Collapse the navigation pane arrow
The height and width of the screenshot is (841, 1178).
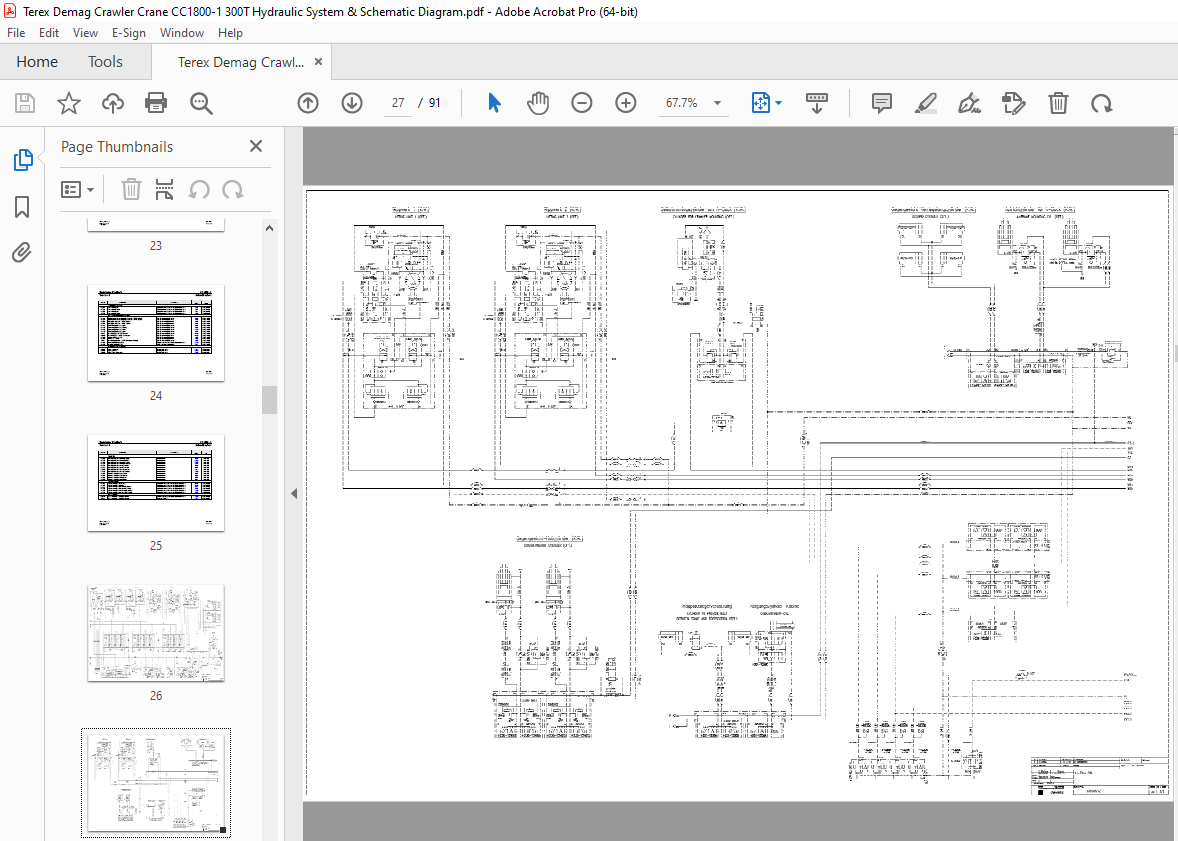(294, 494)
